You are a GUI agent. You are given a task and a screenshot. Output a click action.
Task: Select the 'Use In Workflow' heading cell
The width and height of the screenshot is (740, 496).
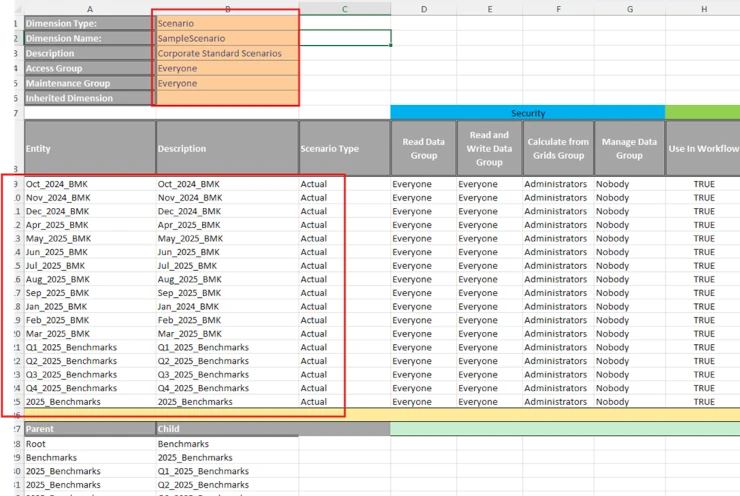point(703,149)
